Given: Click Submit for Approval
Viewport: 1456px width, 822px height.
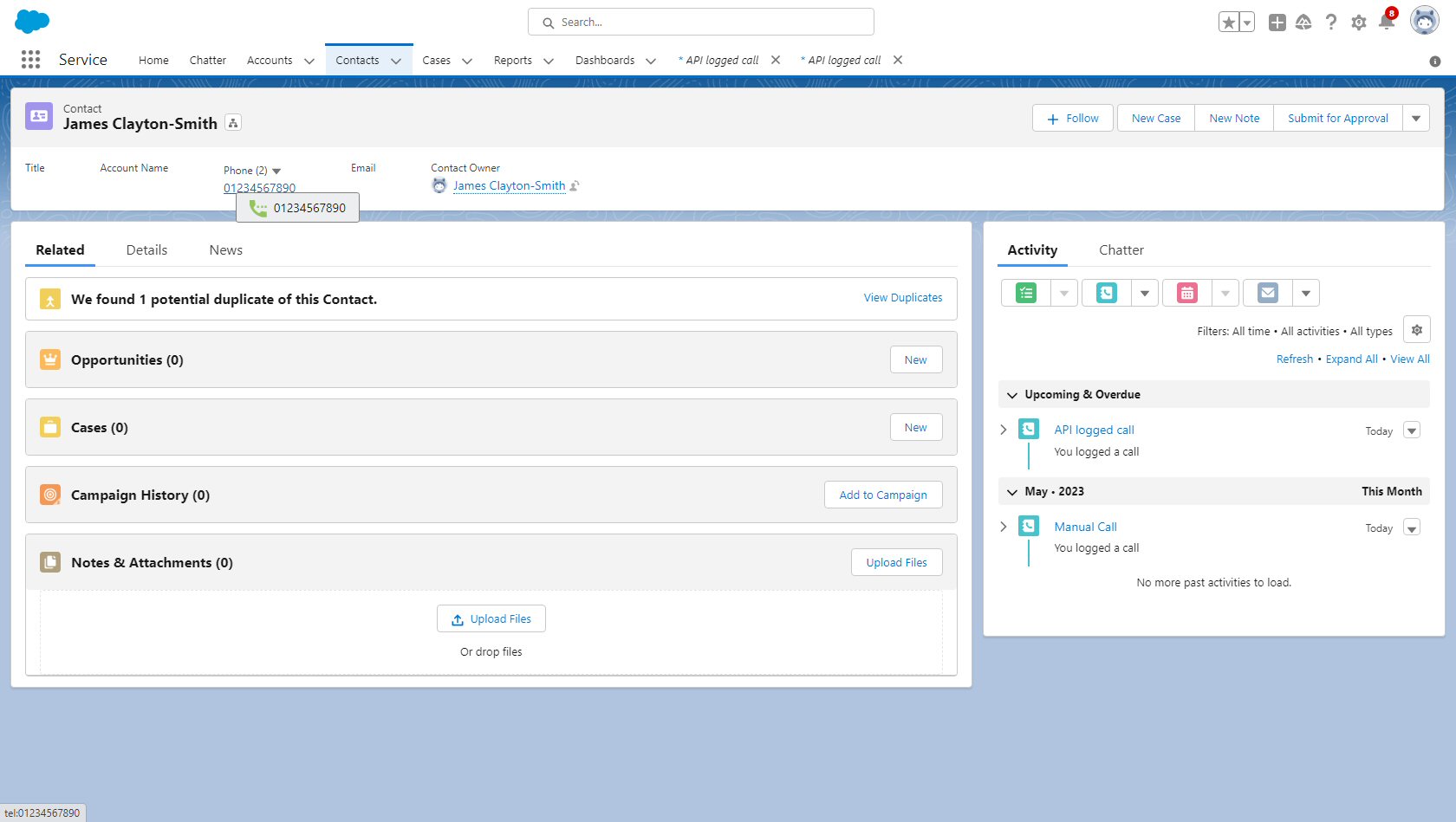Looking at the screenshot, I should pos(1338,118).
